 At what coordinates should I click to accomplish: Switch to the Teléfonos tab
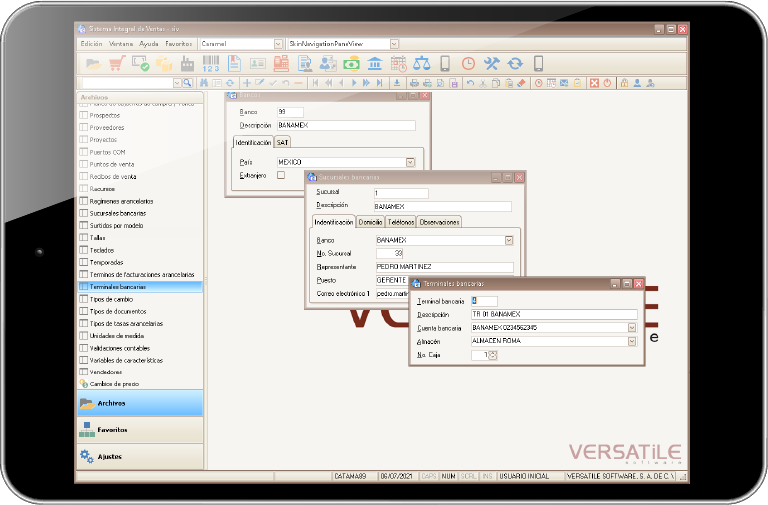[401, 222]
